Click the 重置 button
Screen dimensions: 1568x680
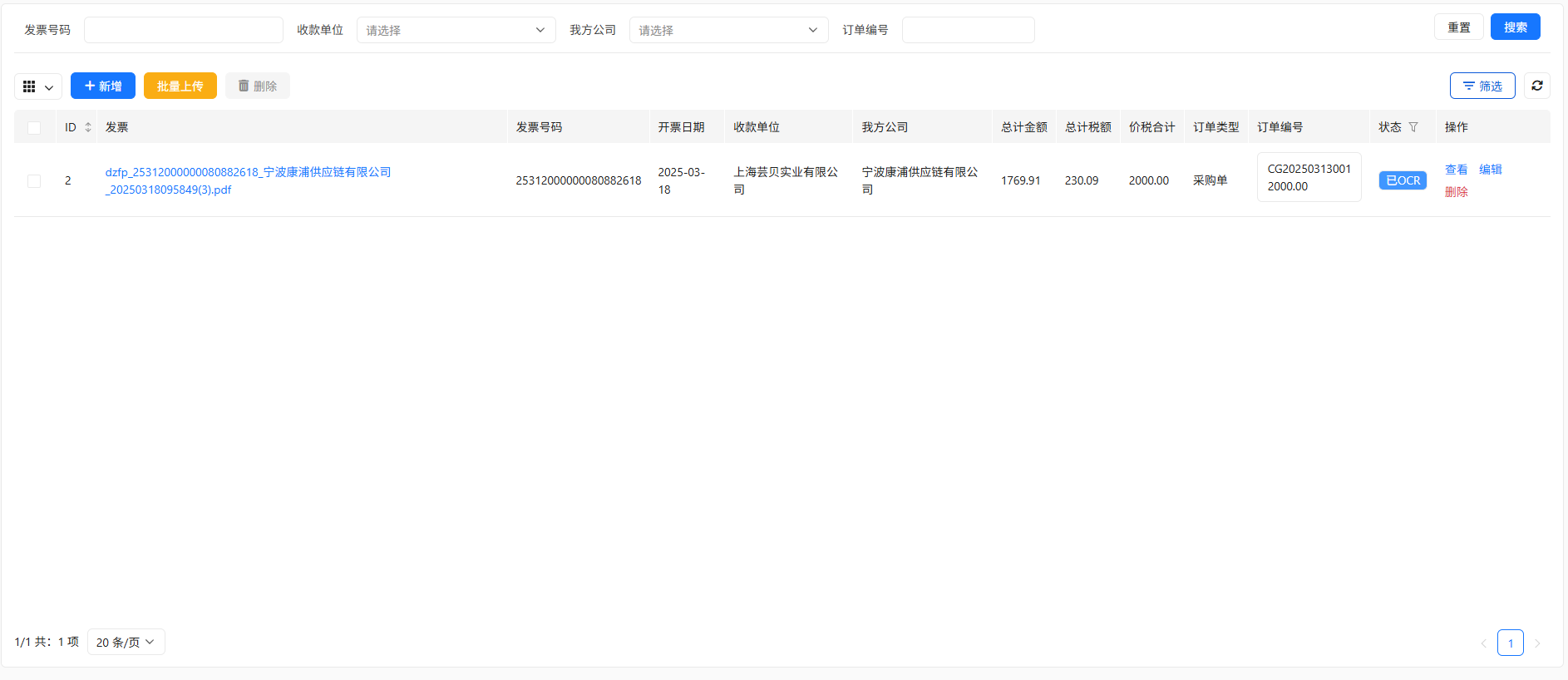tap(1459, 27)
